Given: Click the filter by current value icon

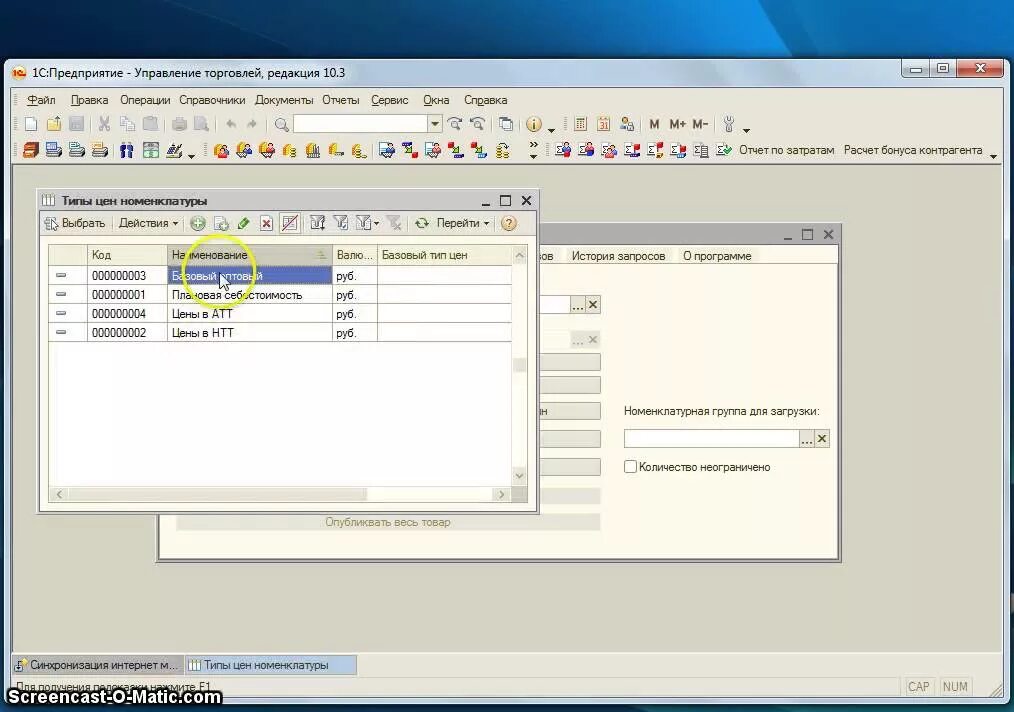Looking at the screenshot, I should coord(340,223).
